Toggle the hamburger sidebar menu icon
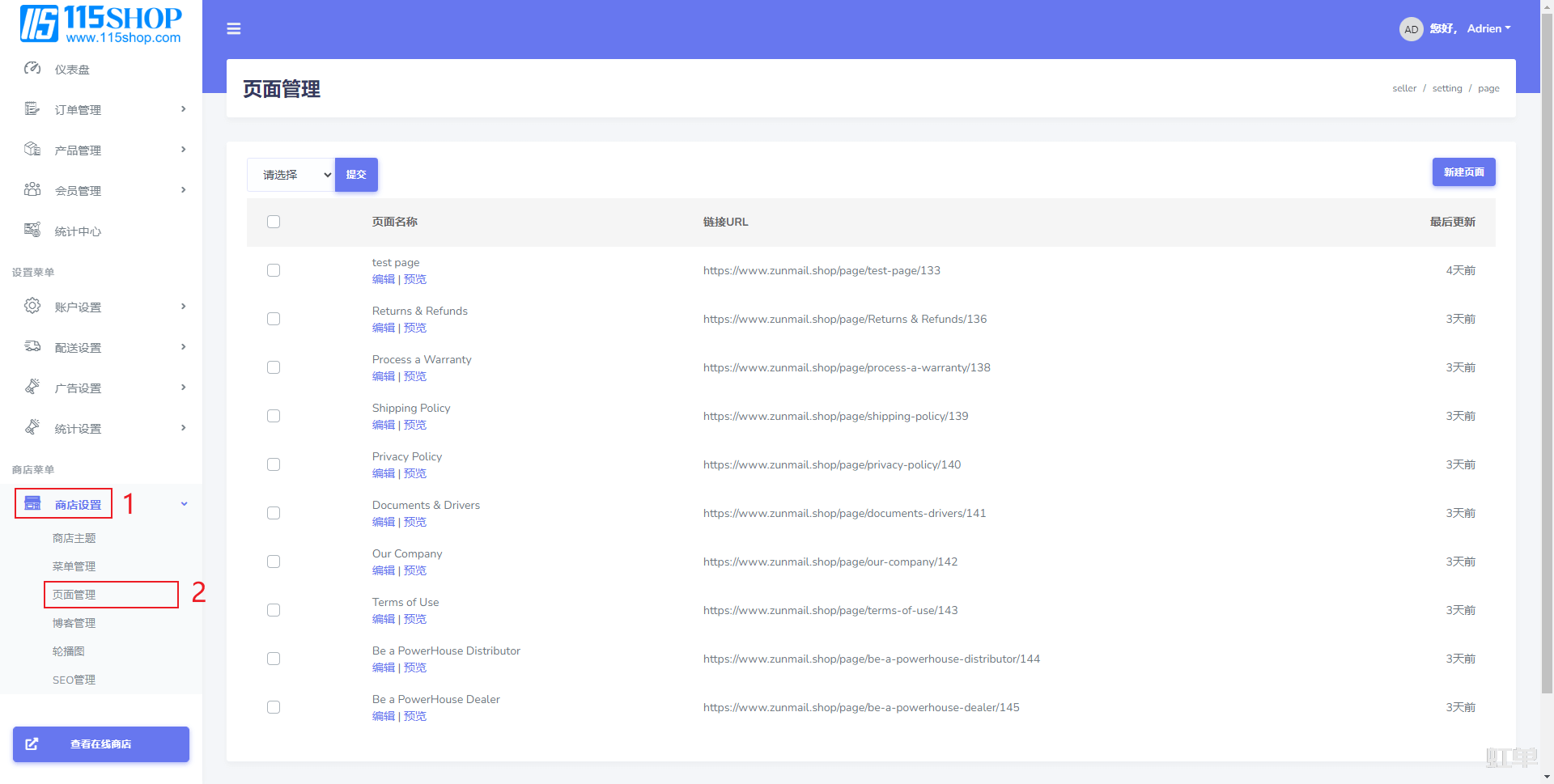Screen dimensions: 1554x784 click(234, 29)
